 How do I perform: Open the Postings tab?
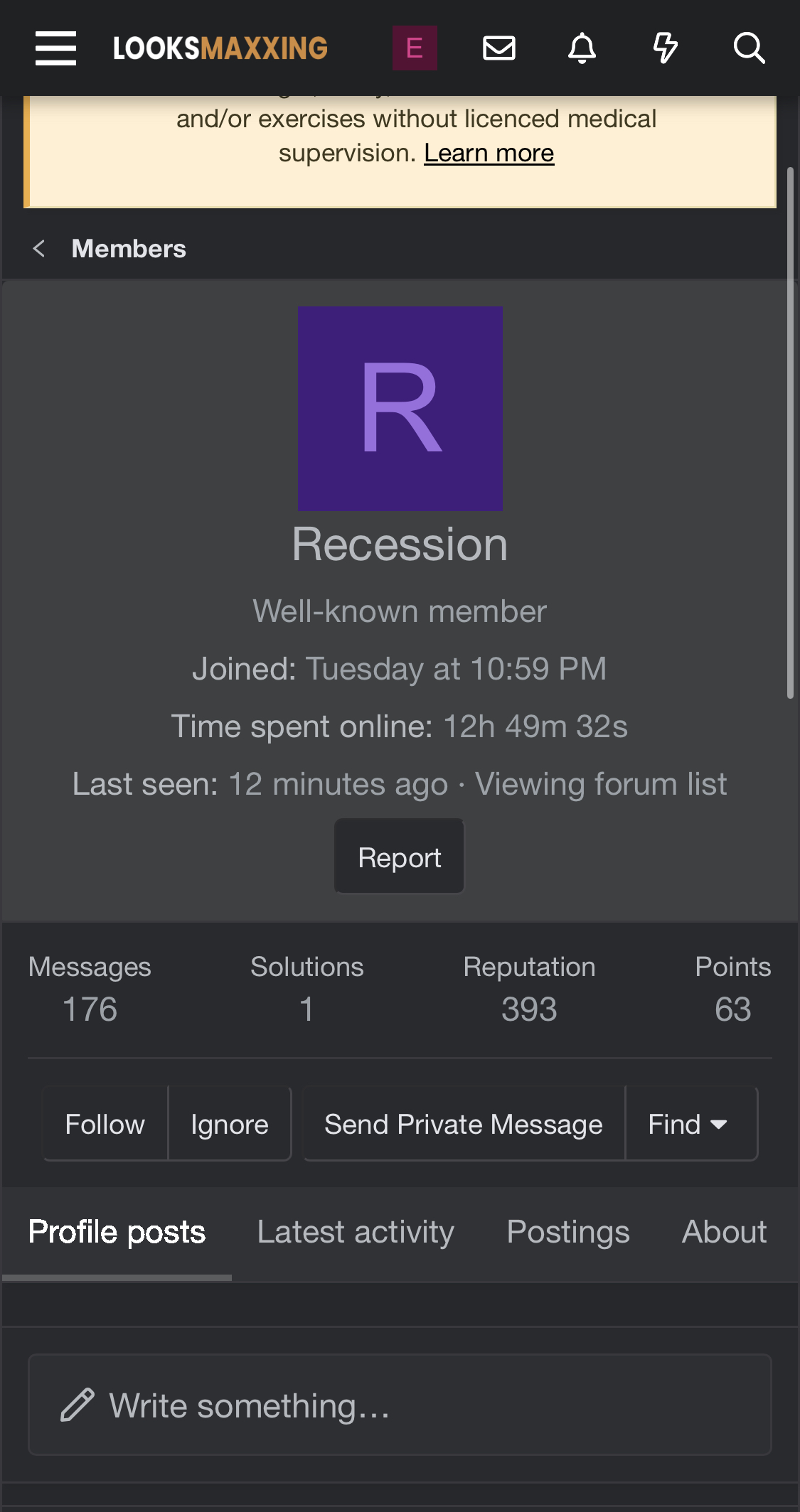[x=568, y=1232]
